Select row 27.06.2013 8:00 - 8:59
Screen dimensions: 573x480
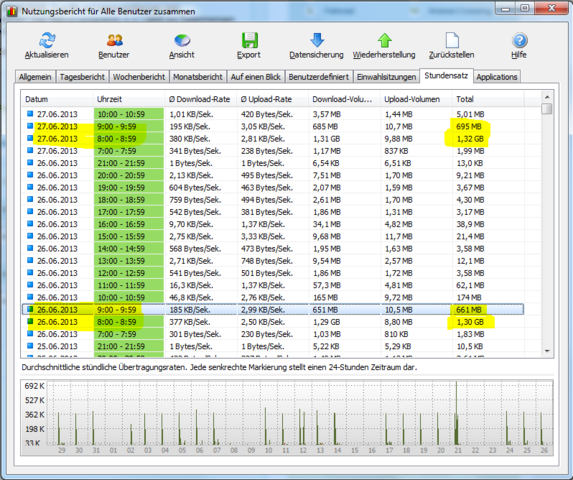coord(273,139)
